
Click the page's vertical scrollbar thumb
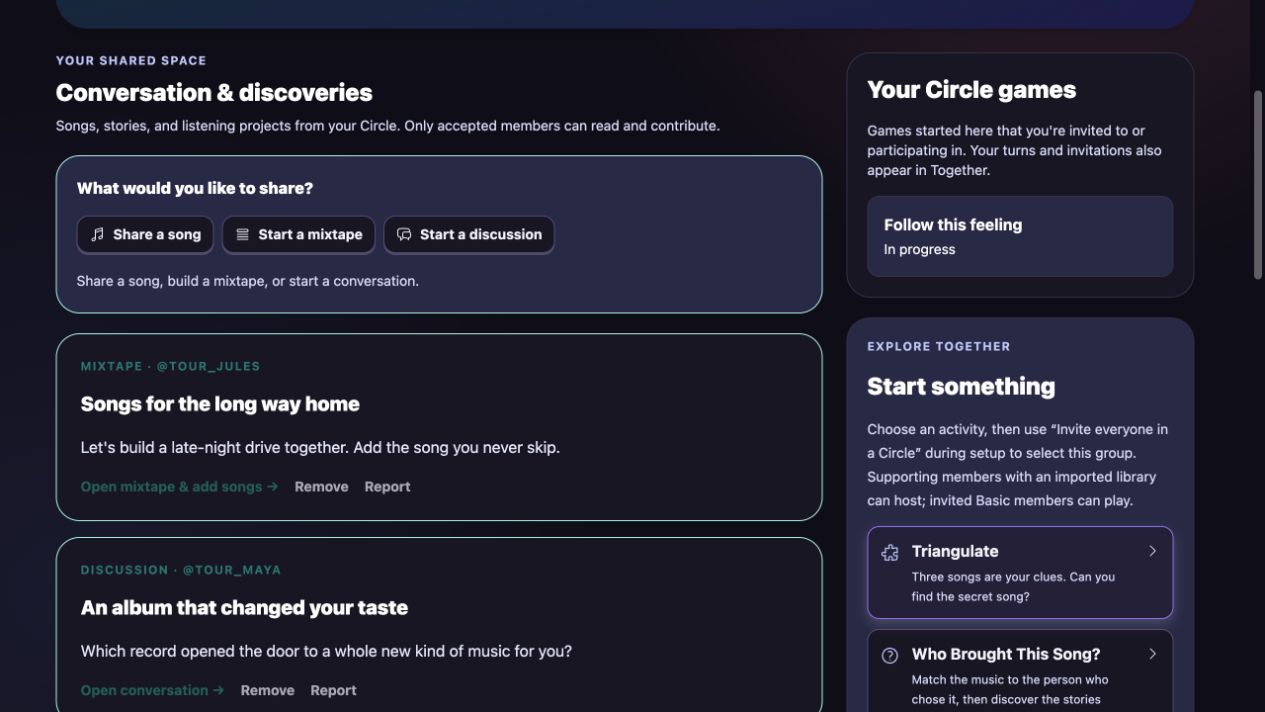pos(1258,185)
